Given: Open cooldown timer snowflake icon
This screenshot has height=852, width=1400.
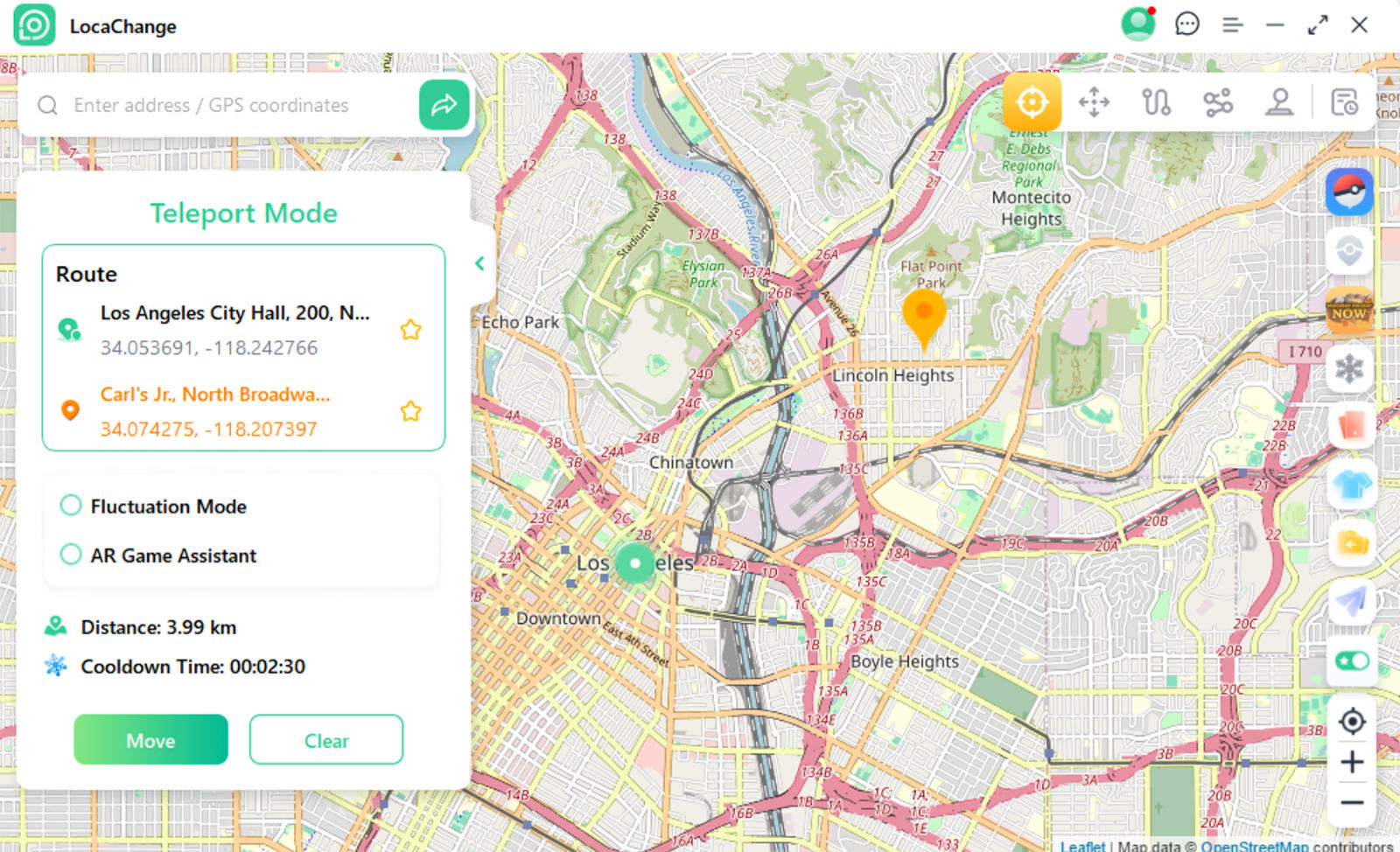Looking at the screenshot, I should point(1349,368).
